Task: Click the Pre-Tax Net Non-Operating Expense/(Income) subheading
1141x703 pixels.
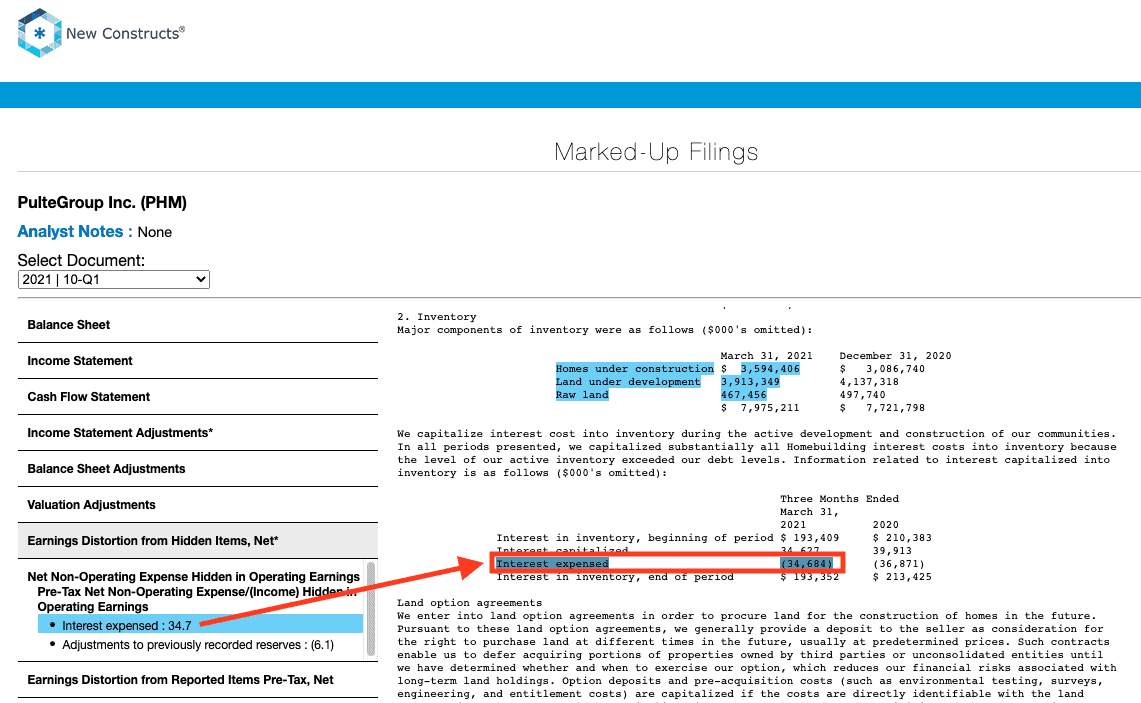Action: (197, 599)
